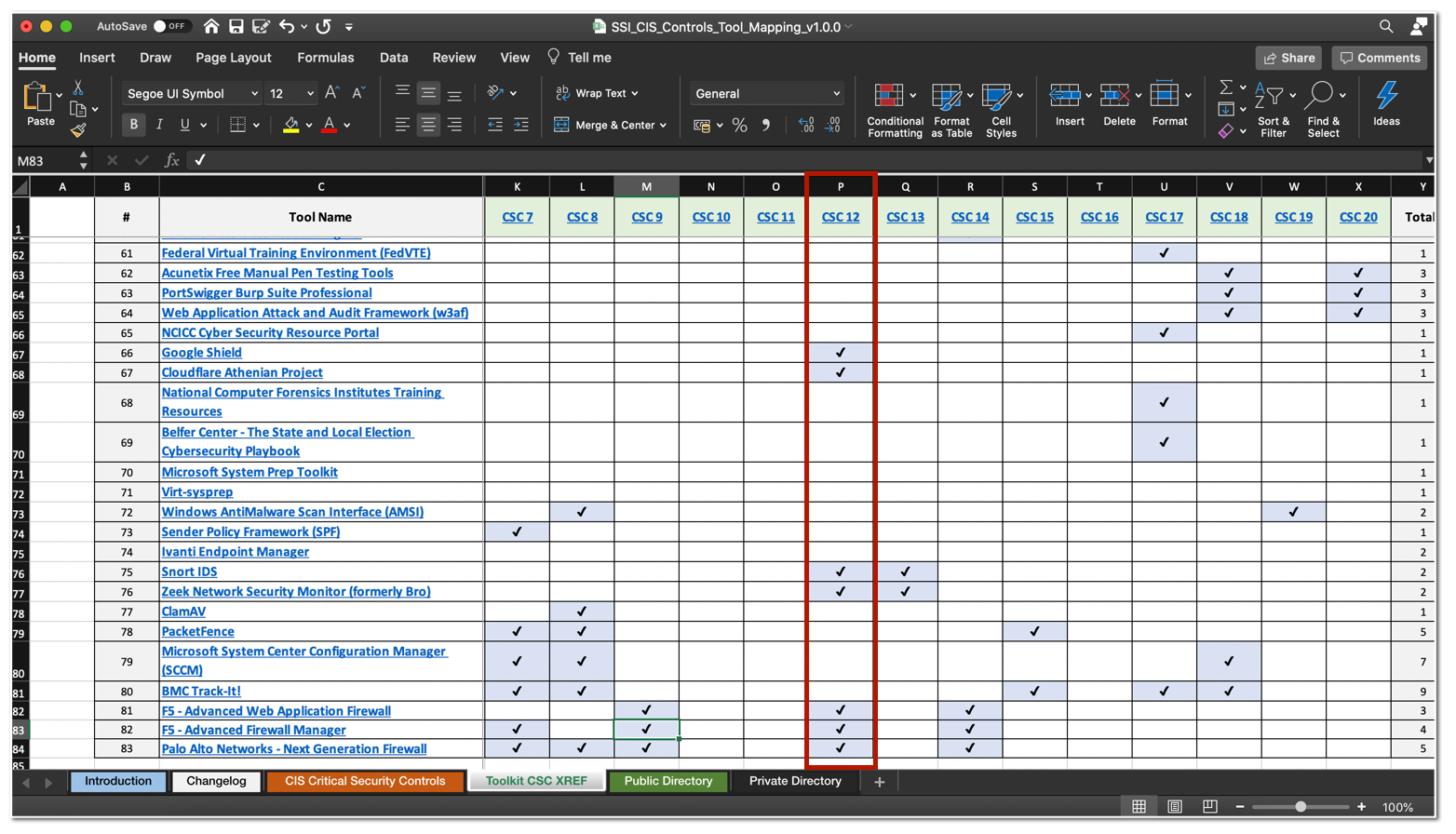Decrease font size with smaller A icon
The width and height of the screenshot is (1456, 834).
358,93
